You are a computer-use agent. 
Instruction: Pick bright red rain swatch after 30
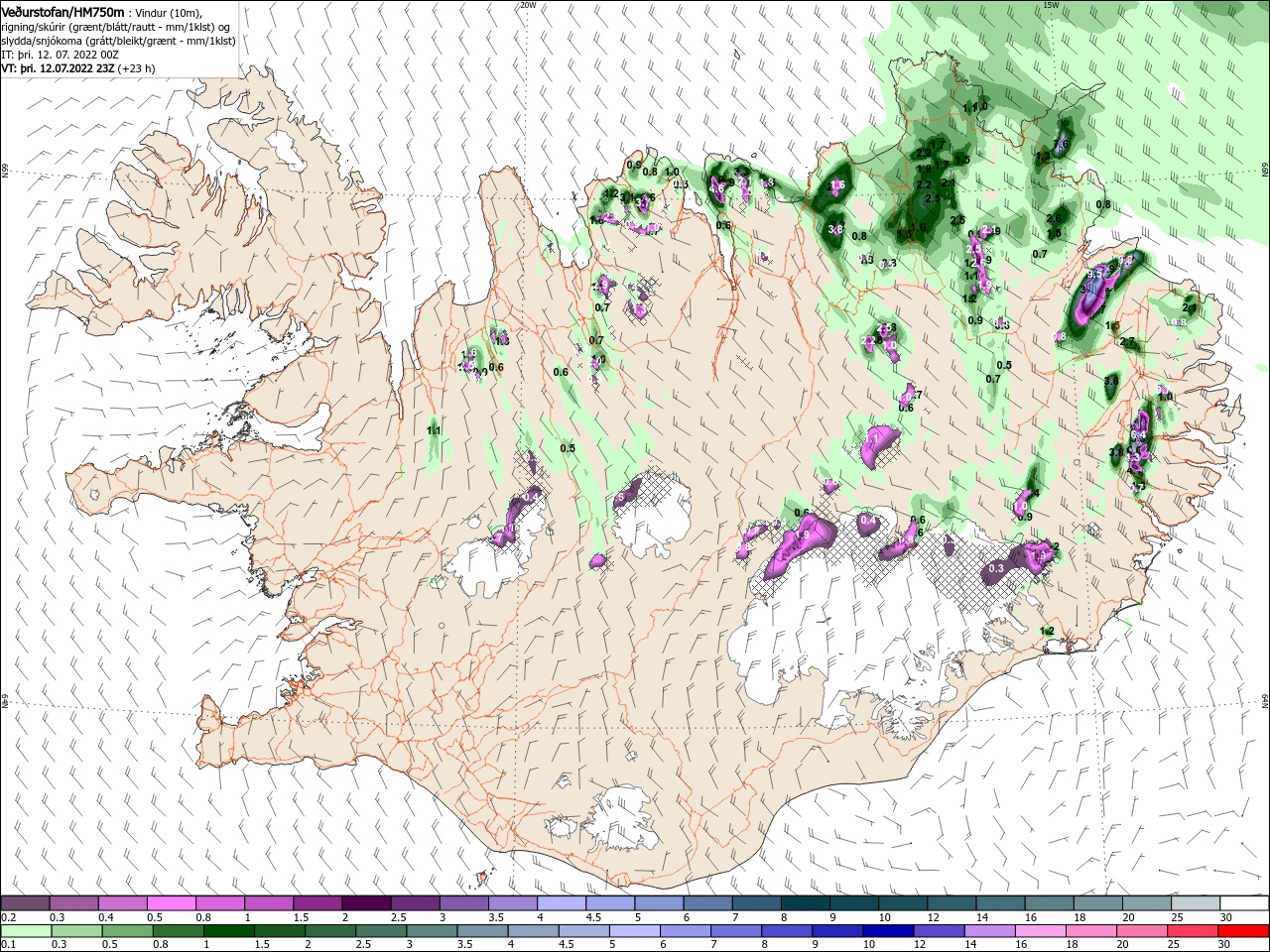1244,931
